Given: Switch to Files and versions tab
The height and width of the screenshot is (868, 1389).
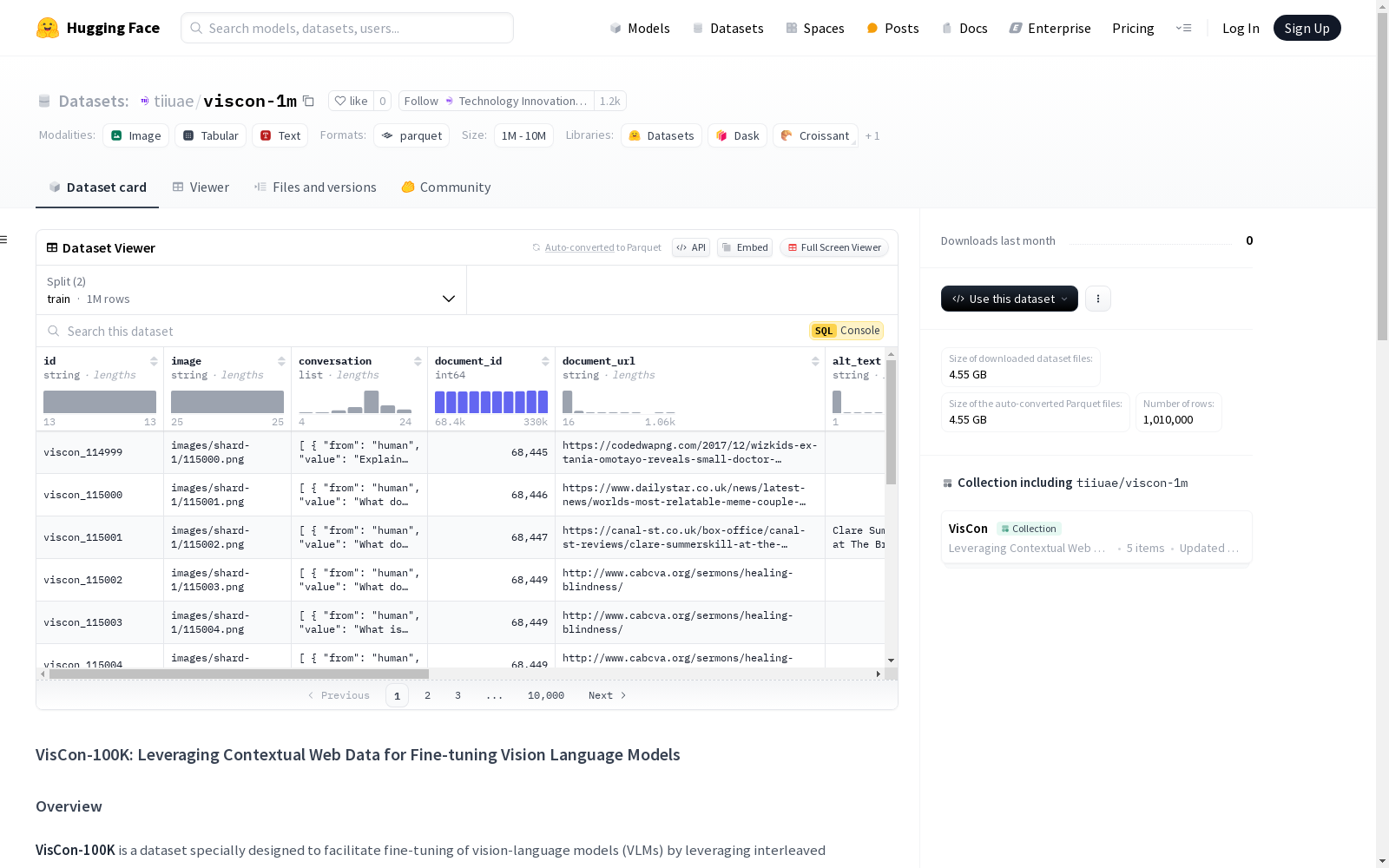Looking at the screenshot, I should point(315,187).
